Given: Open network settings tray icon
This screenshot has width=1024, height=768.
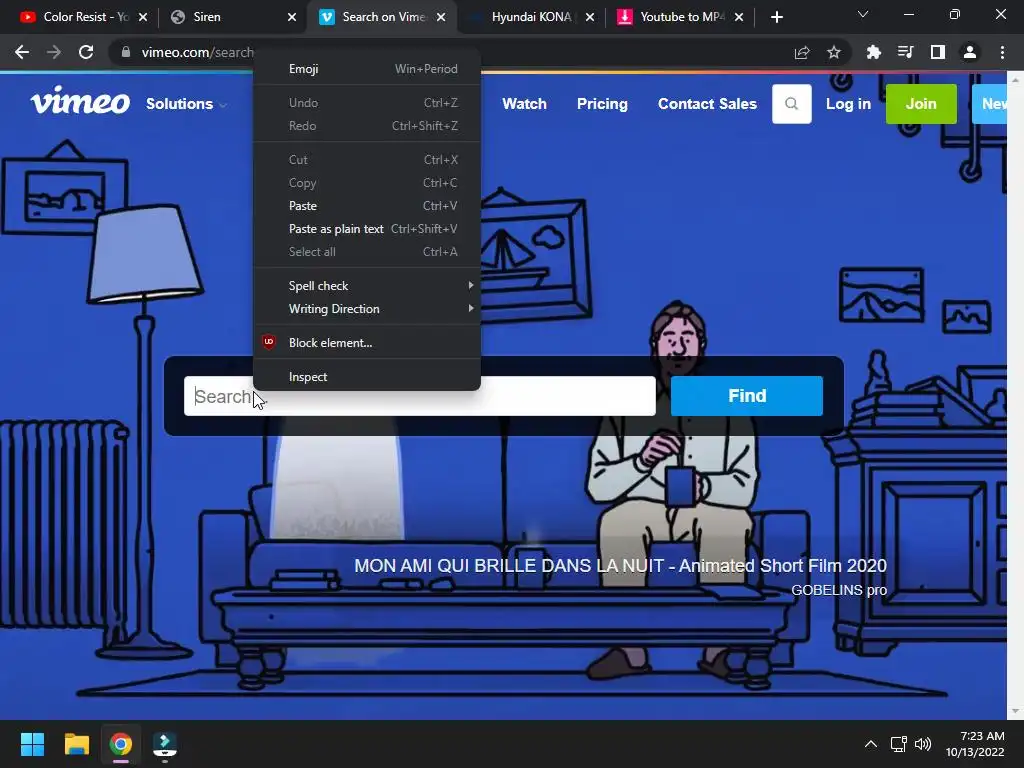Looking at the screenshot, I should (898, 744).
